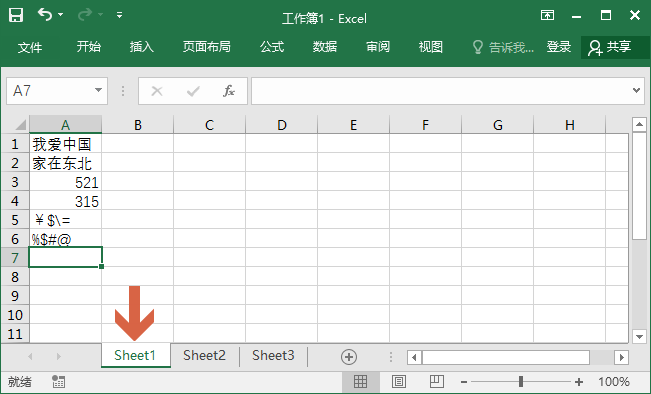Click the Save icon in title bar
Image resolution: width=651 pixels, height=394 pixels.
pos(16,15)
